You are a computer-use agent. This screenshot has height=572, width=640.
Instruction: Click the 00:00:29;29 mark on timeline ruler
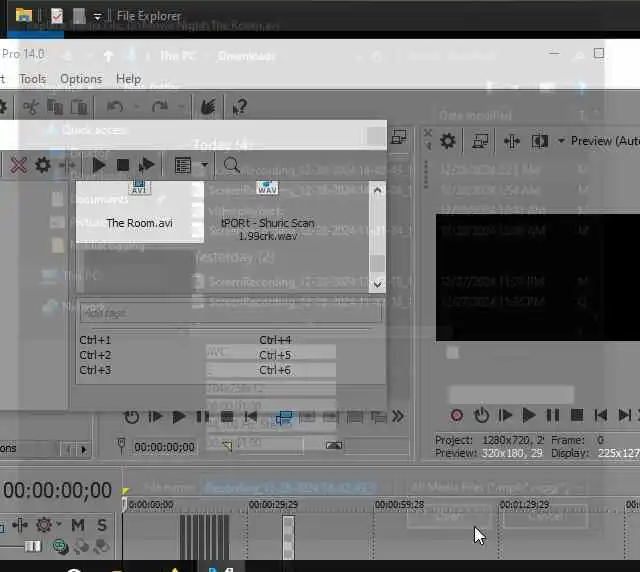(x=273, y=505)
